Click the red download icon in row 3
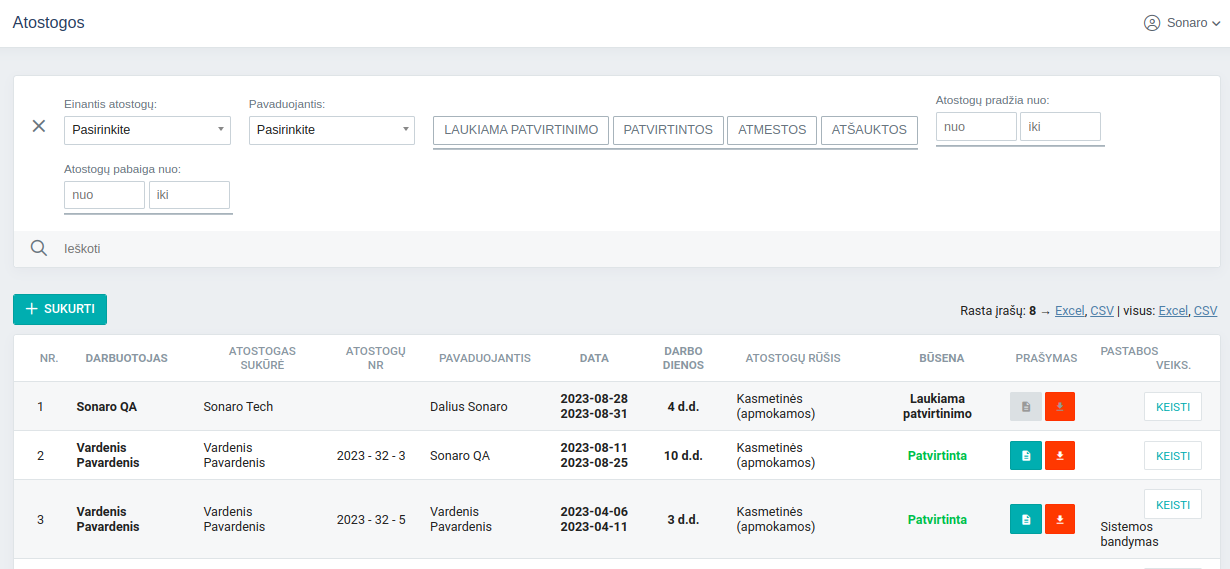Screen dimensions: 1230x569 coord(1060,520)
